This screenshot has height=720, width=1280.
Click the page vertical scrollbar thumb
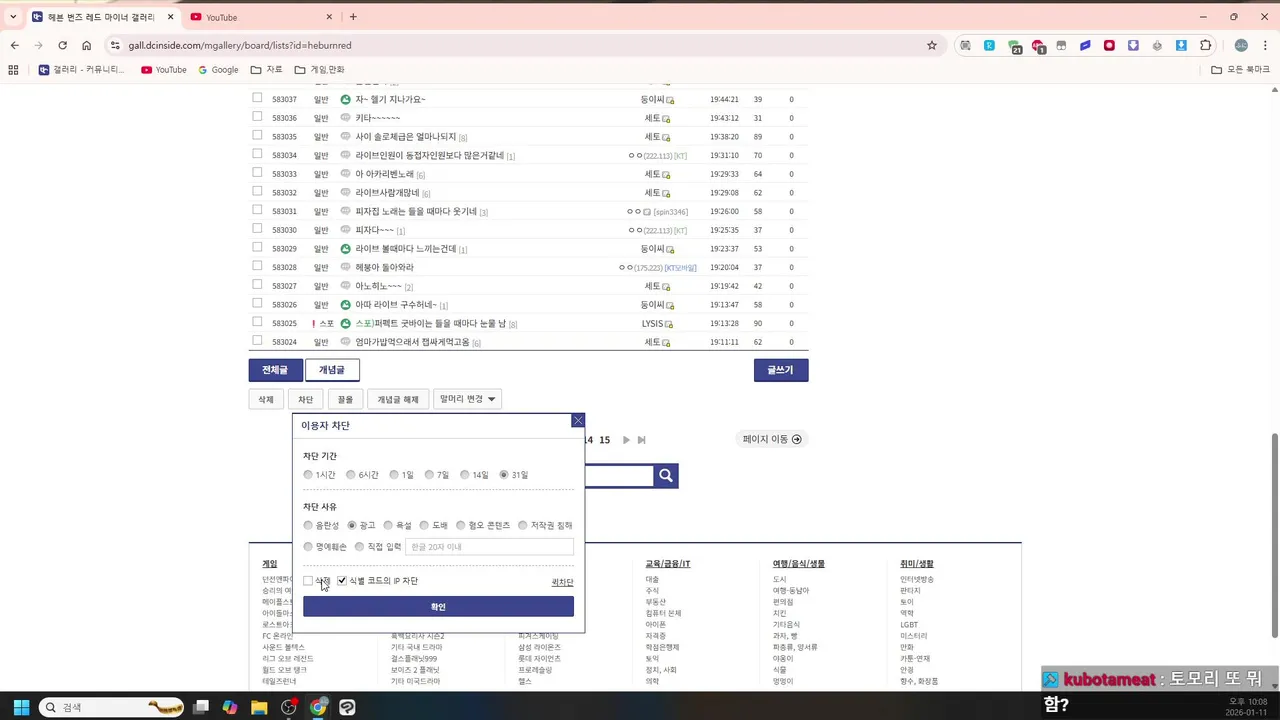tap(1274, 535)
